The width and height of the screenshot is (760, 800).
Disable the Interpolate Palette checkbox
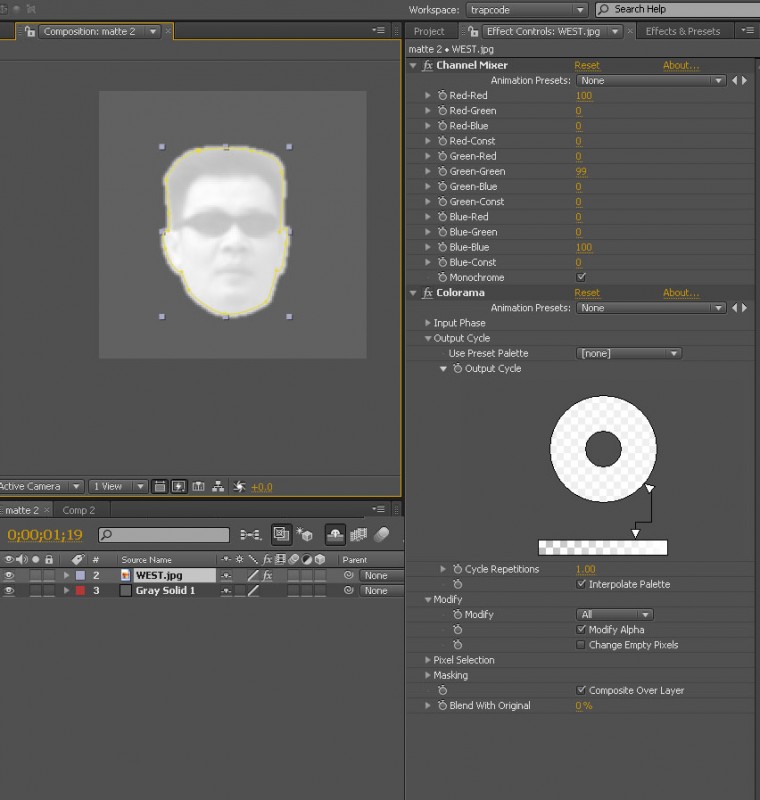tap(582, 584)
